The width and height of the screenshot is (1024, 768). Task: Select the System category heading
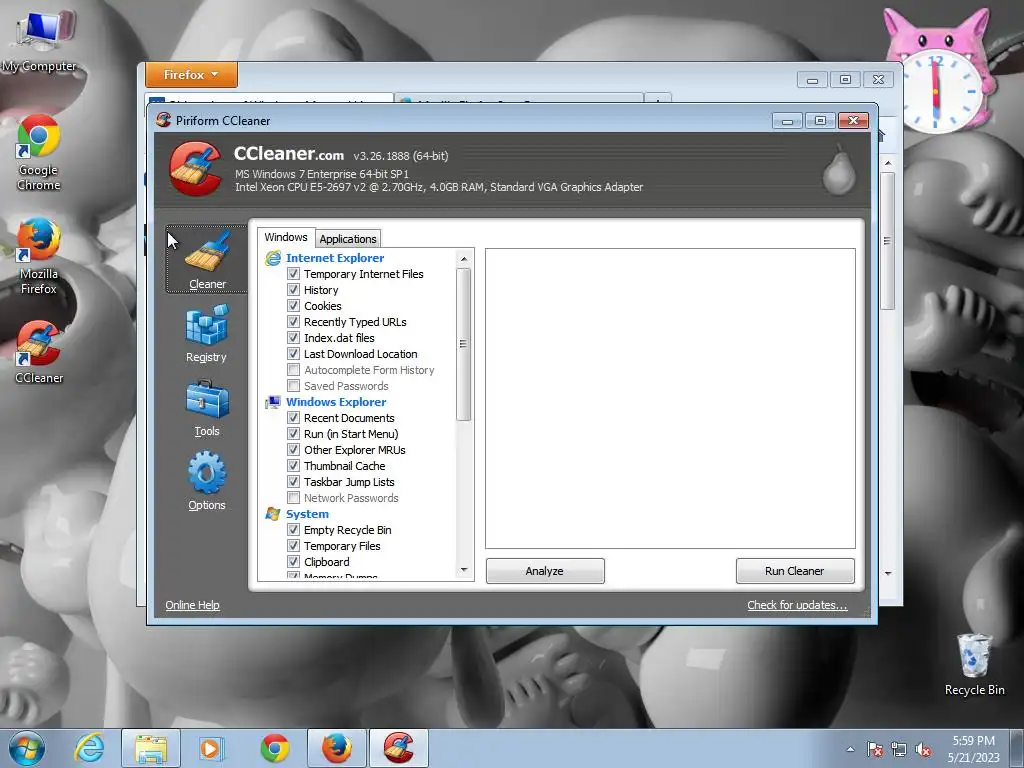307,514
